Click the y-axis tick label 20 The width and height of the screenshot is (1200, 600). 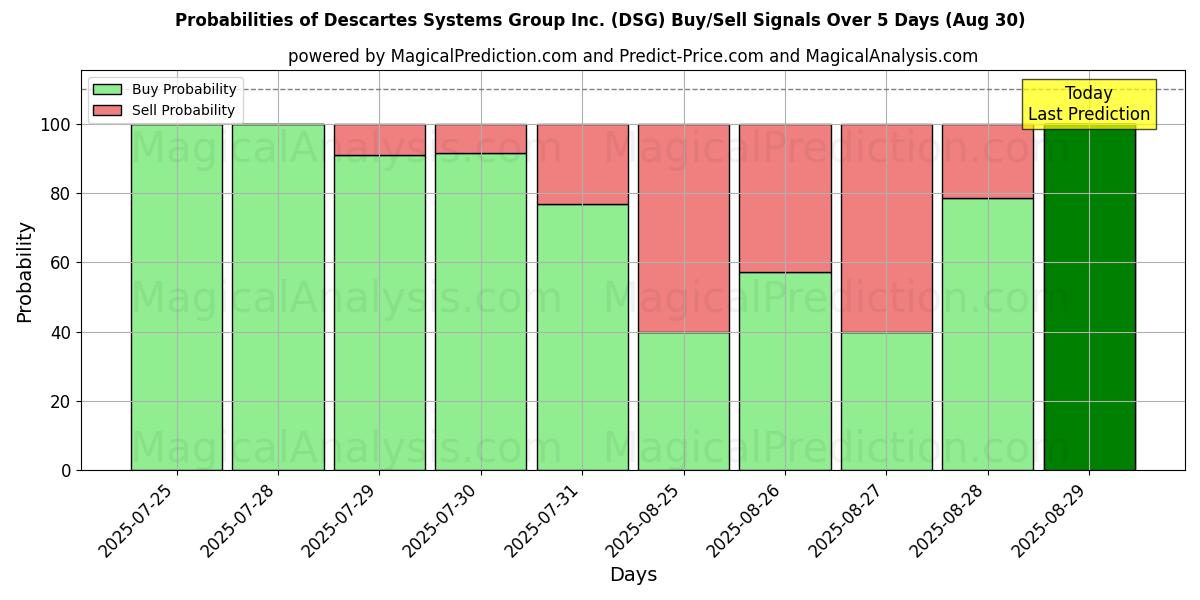(x=62, y=401)
